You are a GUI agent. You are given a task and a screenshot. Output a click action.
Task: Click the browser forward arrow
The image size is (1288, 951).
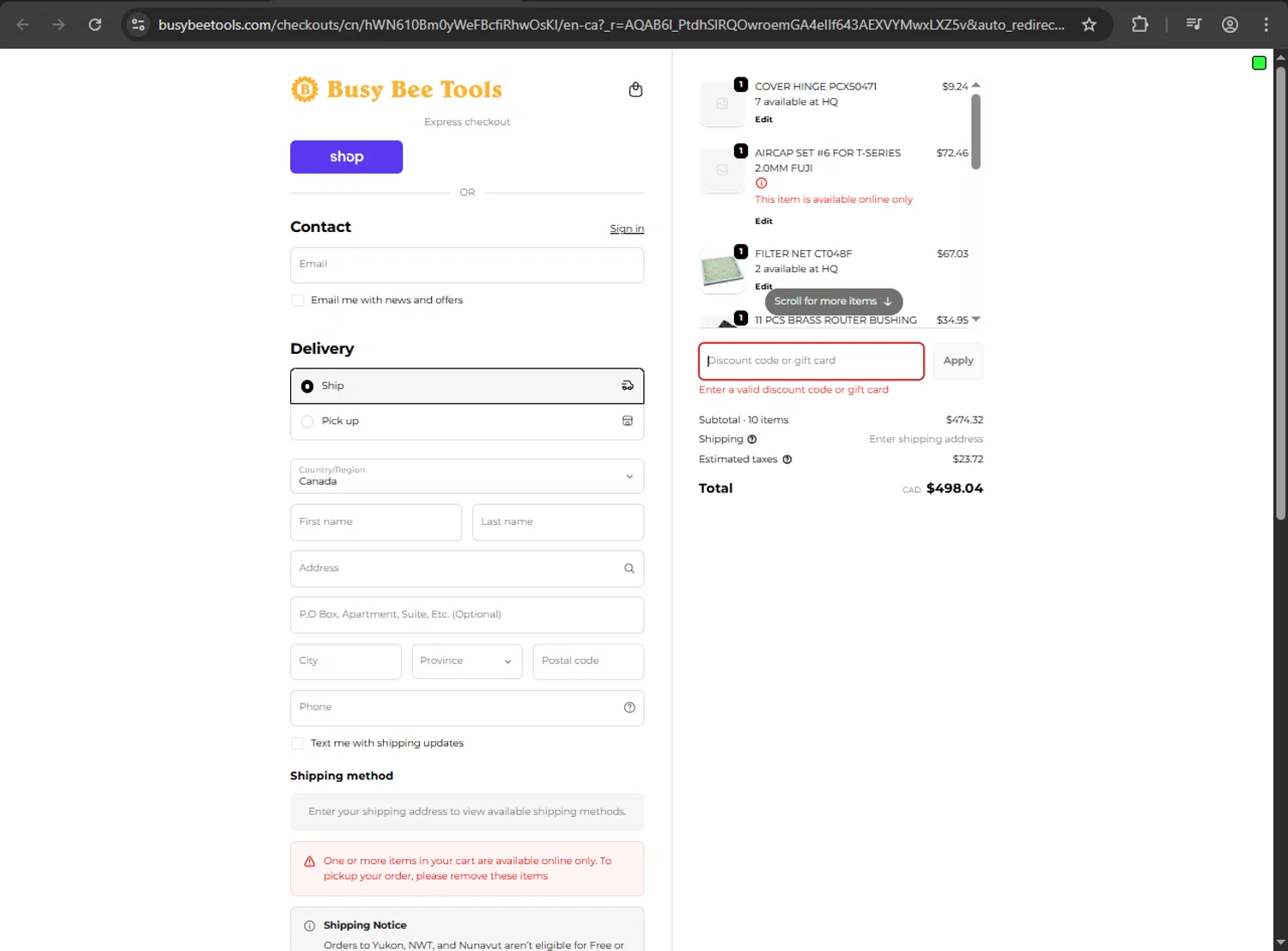point(58,24)
